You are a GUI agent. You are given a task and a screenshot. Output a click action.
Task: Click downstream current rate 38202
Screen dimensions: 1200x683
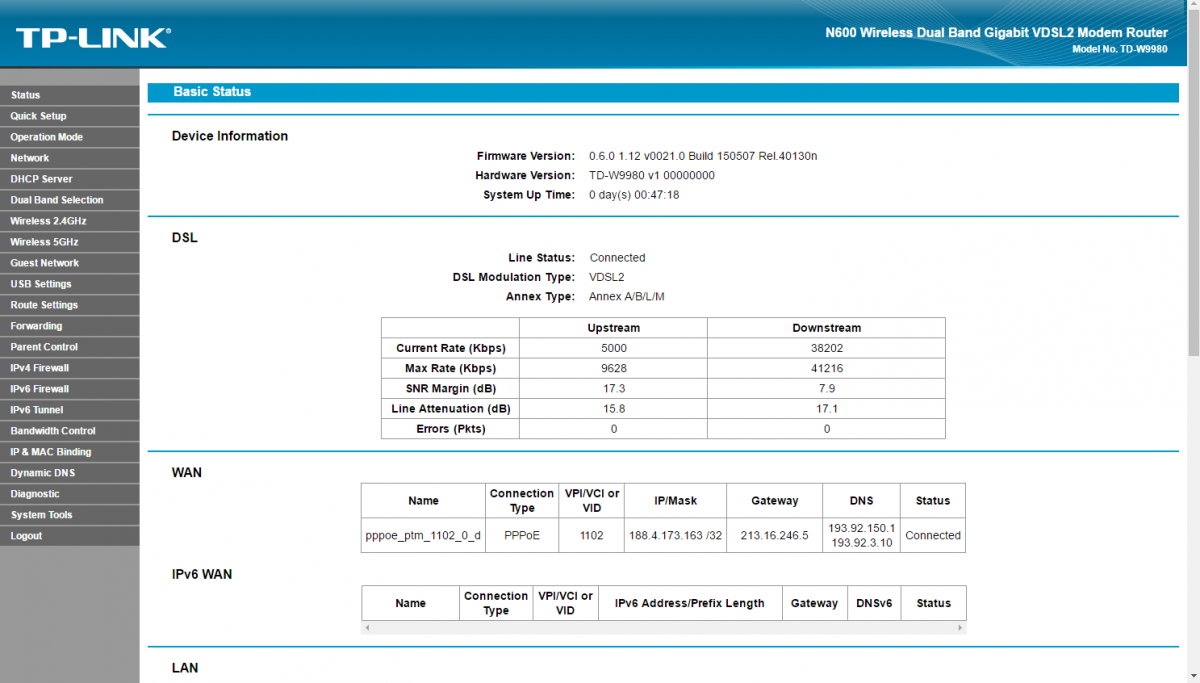[827, 348]
